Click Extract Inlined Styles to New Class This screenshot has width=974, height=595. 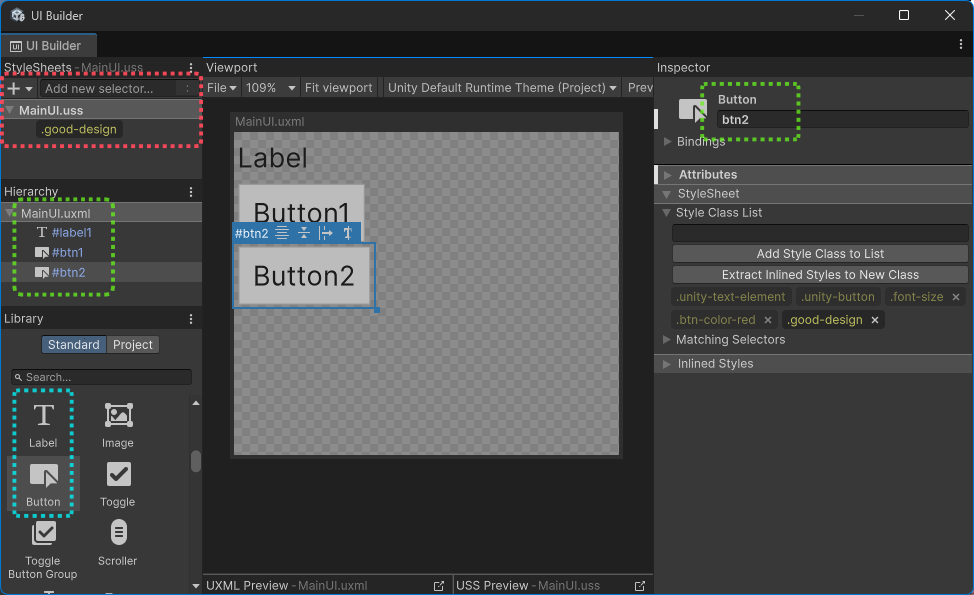point(820,275)
